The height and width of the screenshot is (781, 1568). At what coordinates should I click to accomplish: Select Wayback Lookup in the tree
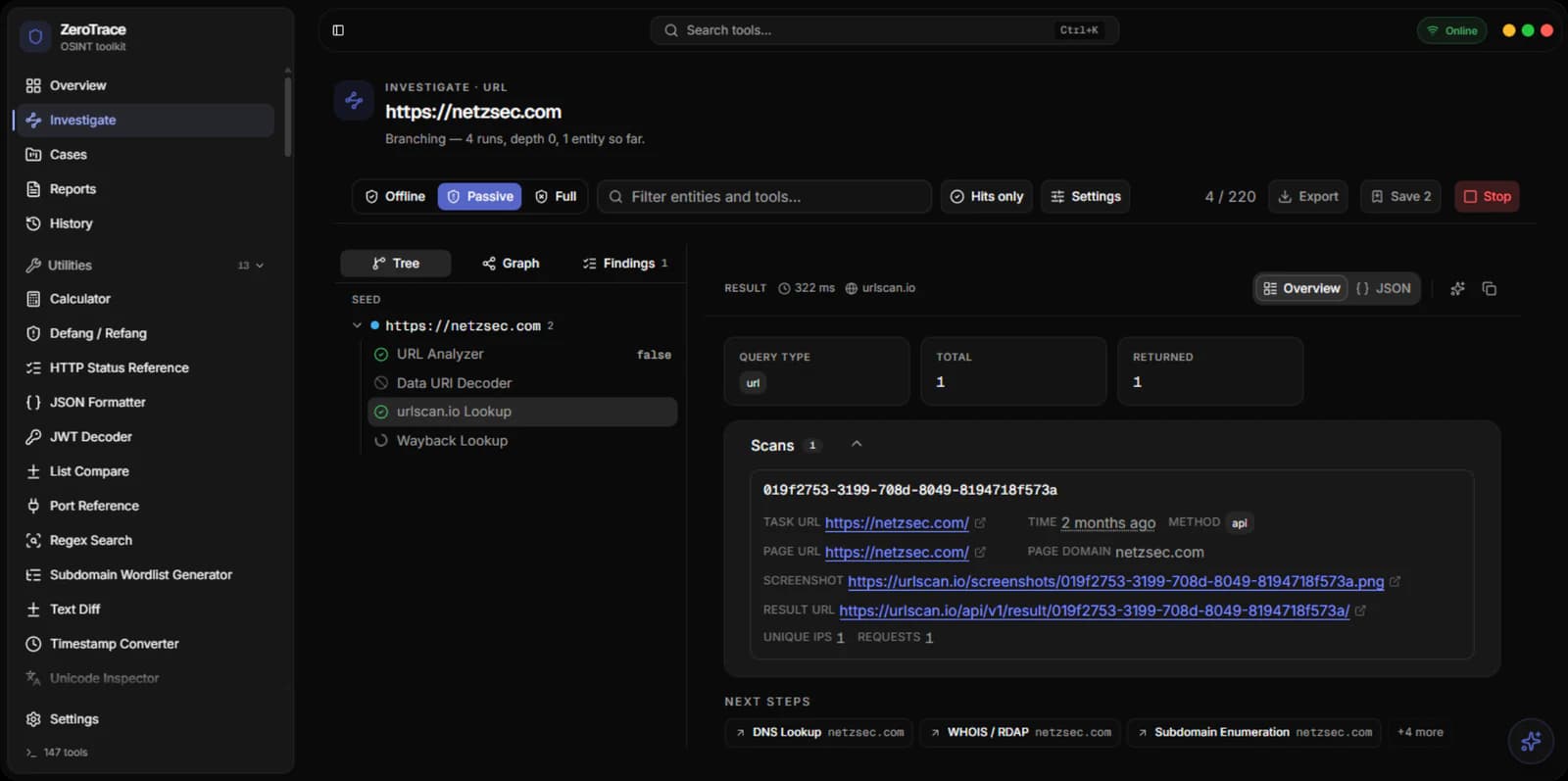522,441
